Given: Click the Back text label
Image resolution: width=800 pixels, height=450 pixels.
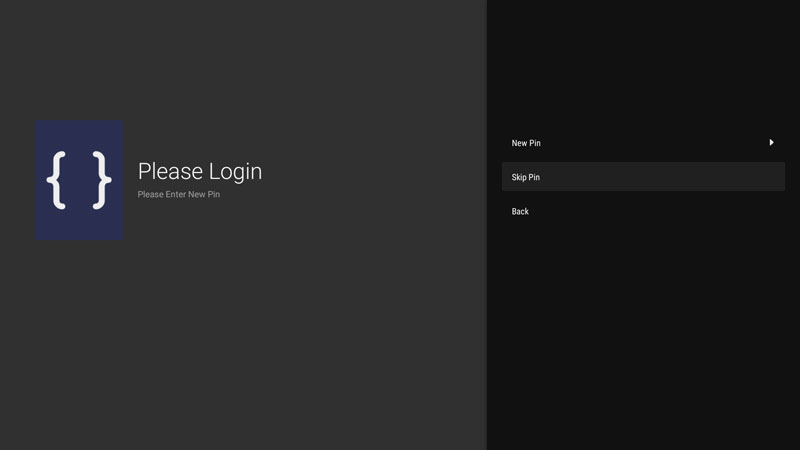Looking at the screenshot, I should point(520,211).
